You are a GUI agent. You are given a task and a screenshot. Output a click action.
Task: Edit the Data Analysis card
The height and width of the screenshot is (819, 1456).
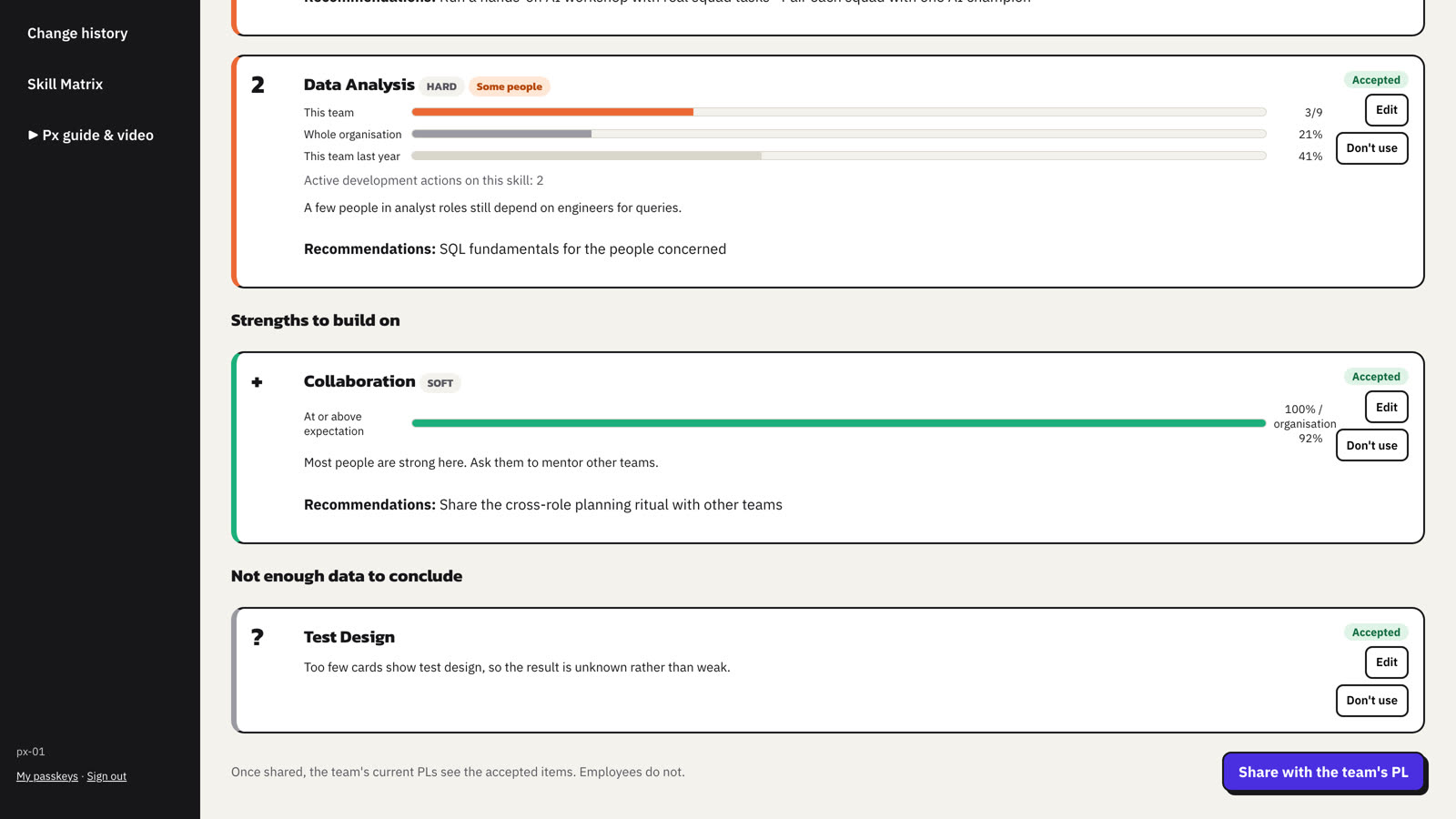tap(1386, 110)
